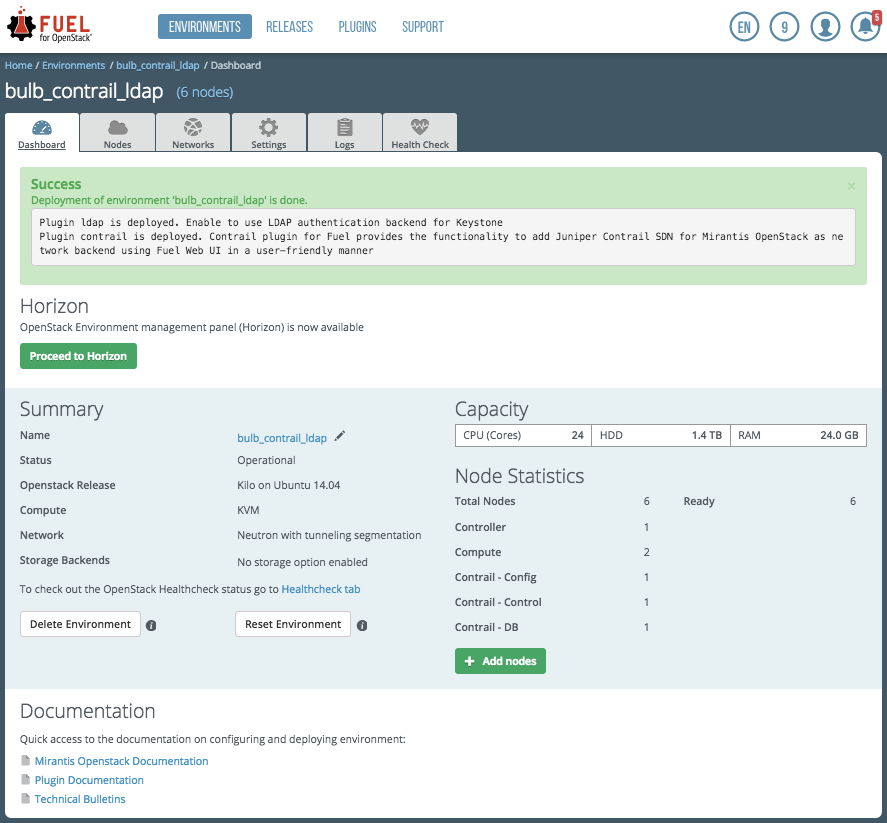This screenshot has width=887, height=823.
Task: Click info icon beside Reset Environment
Action: [362, 626]
